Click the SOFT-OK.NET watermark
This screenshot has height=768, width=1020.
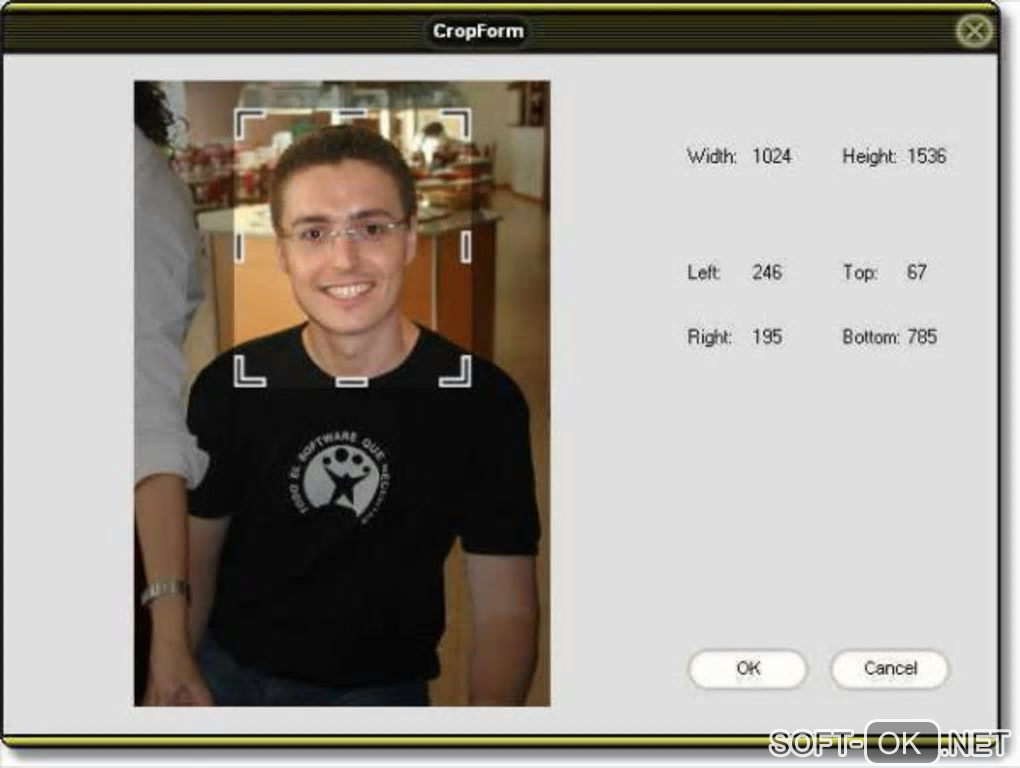point(889,743)
